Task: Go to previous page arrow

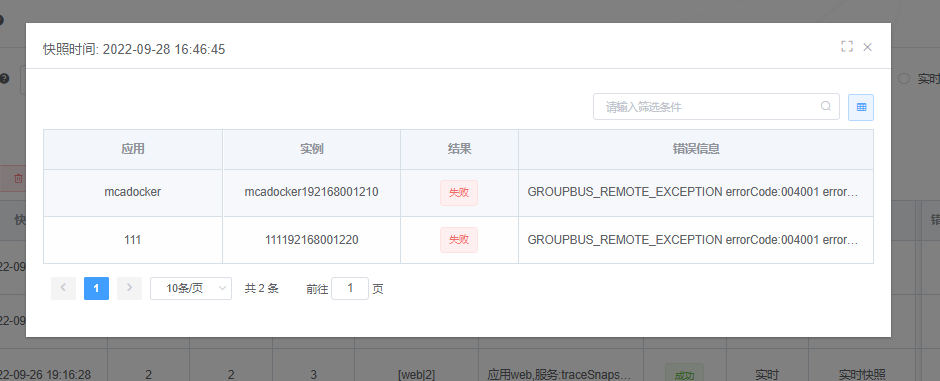Action: tap(63, 288)
